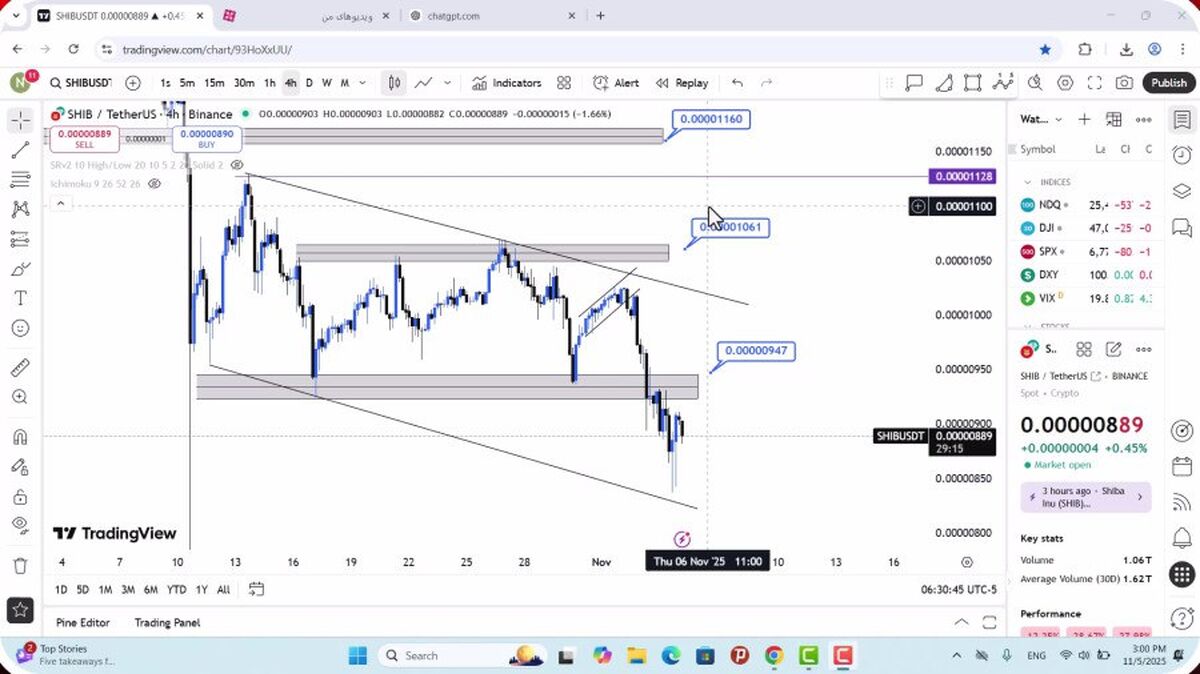Open the candlestick chart type button

[395, 83]
